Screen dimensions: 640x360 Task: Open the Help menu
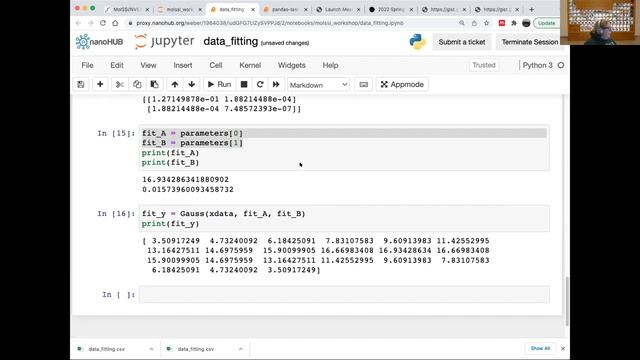(x=330, y=65)
